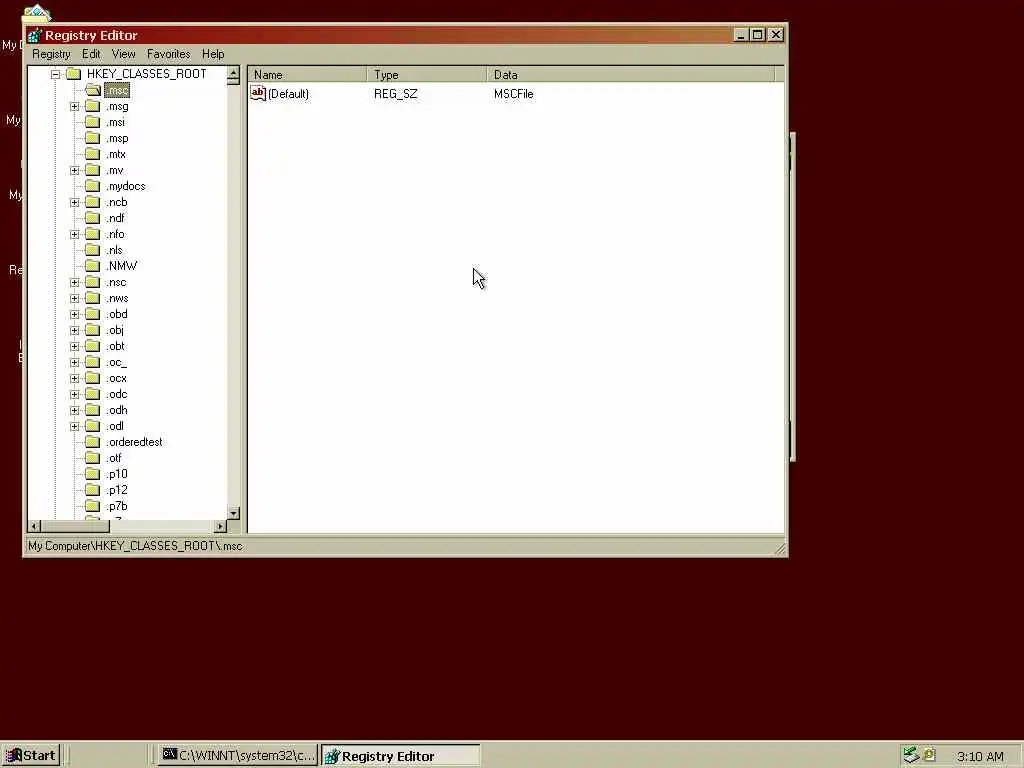The width and height of the screenshot is (1024, 768).
Task: Expand the .mv key
Action: [x=74, y=170]
